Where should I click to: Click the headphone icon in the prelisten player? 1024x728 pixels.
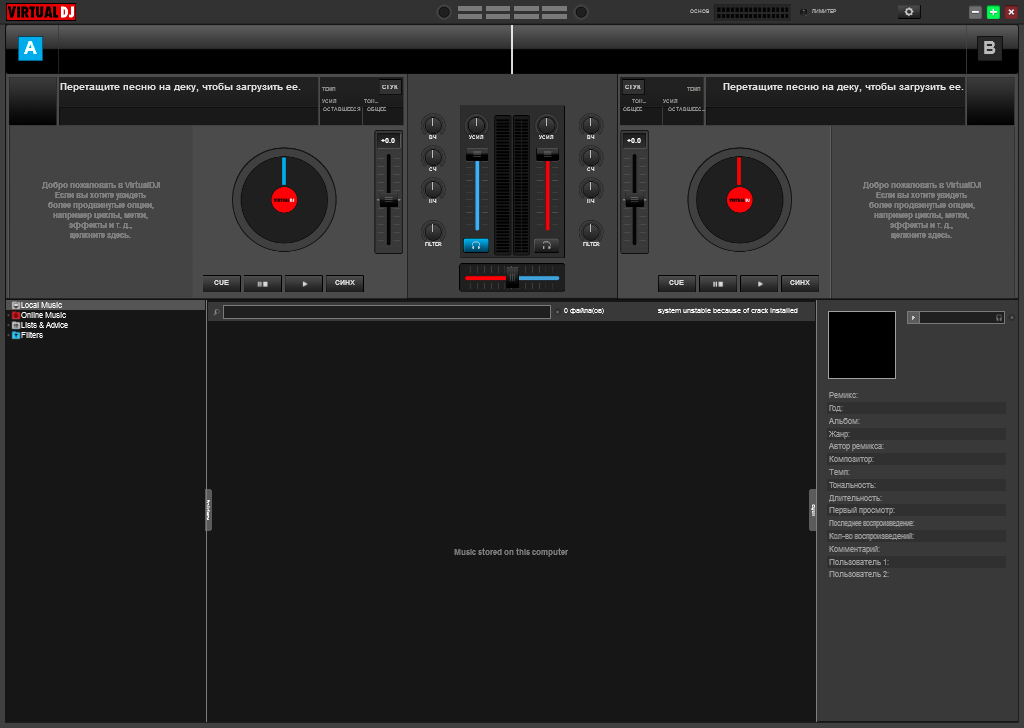pos(998,317)
